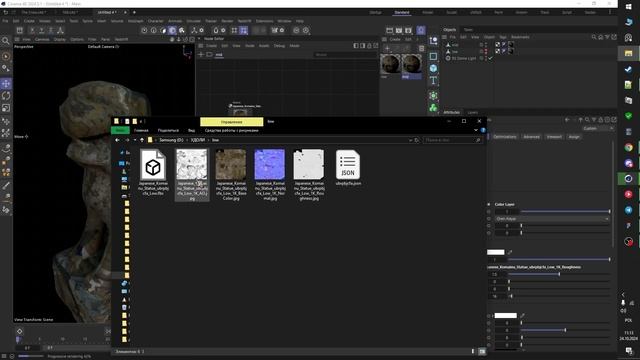
Task: Open Chrome from the Windows taskbar
Action: [629, 147]
